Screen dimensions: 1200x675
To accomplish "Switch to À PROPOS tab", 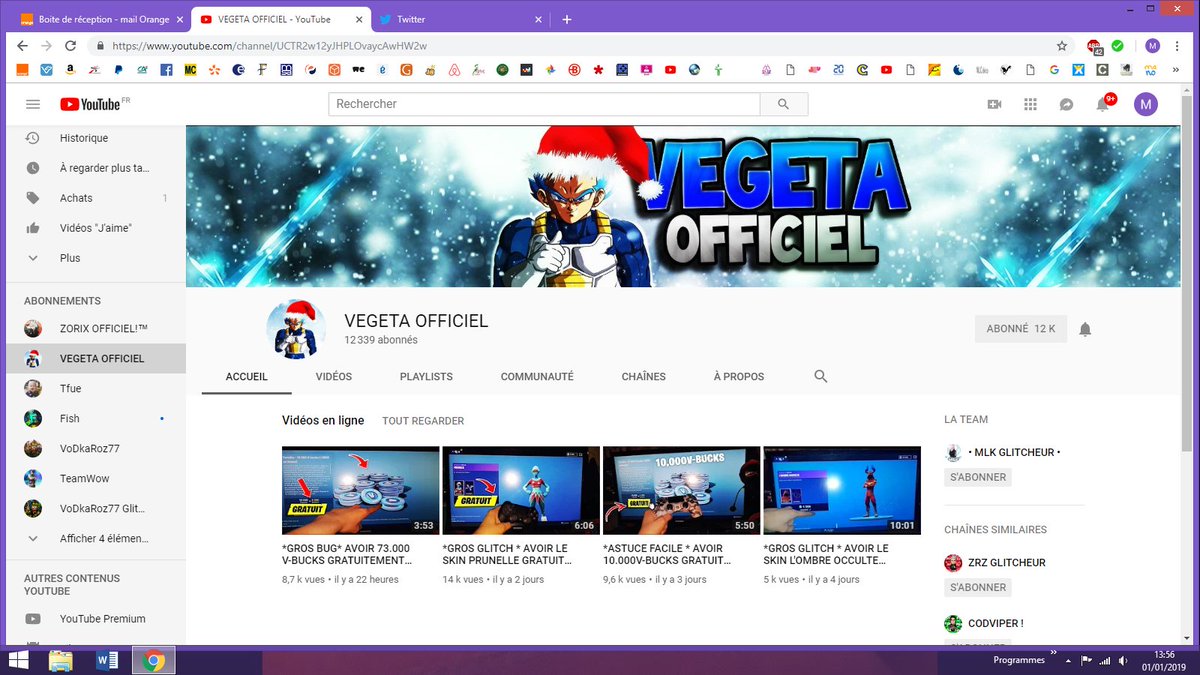I will 739,377.
